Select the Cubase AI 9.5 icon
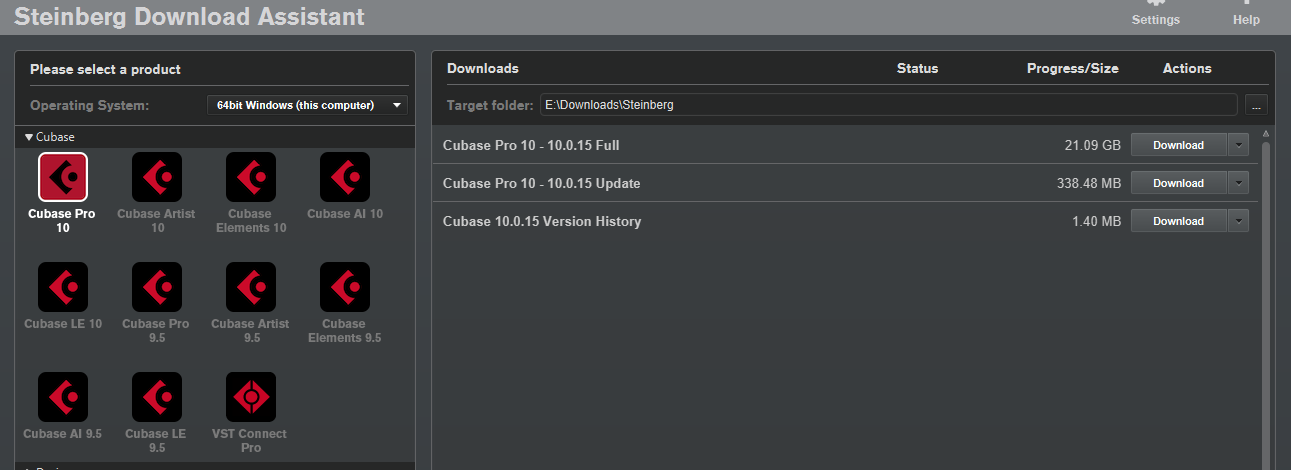 (x=62, y=397)
